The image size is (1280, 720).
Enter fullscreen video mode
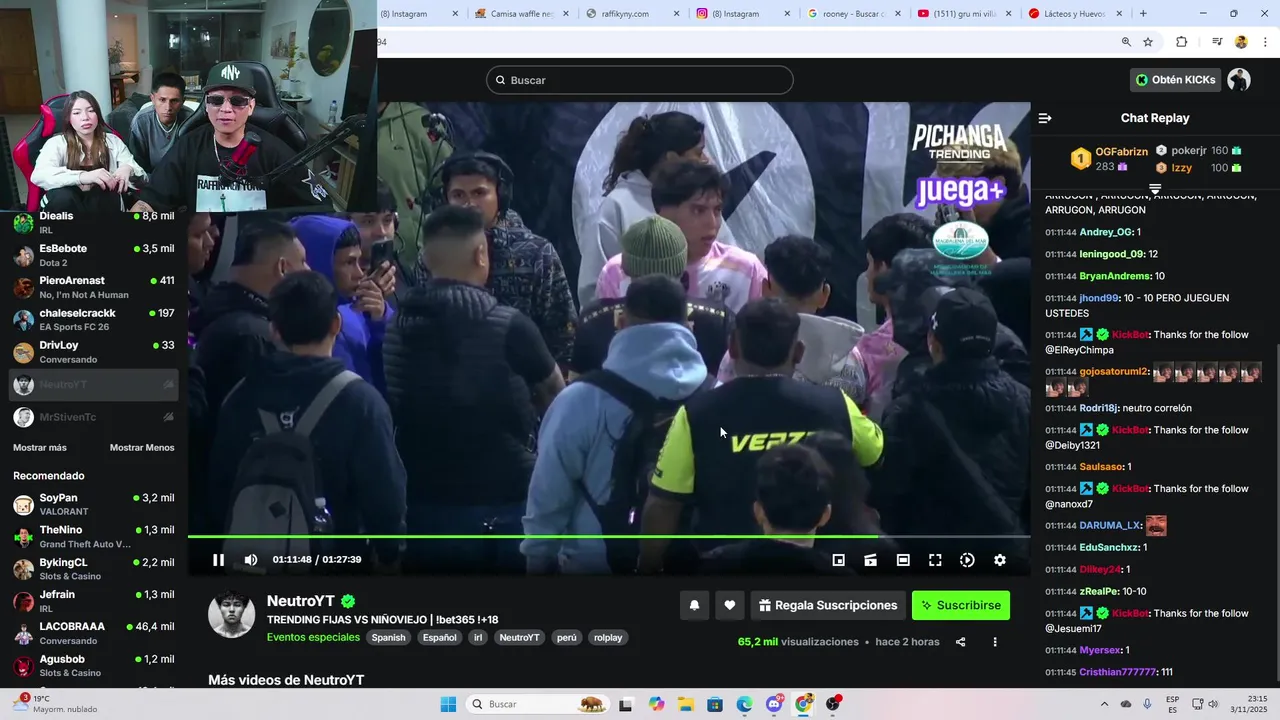click(935, 560)
